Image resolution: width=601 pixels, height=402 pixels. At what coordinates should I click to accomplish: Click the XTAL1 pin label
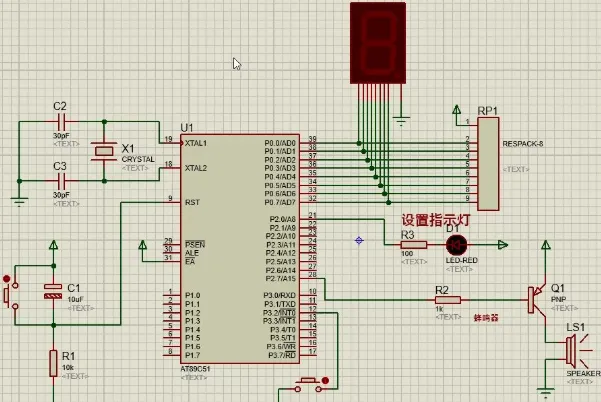point(196,143)
